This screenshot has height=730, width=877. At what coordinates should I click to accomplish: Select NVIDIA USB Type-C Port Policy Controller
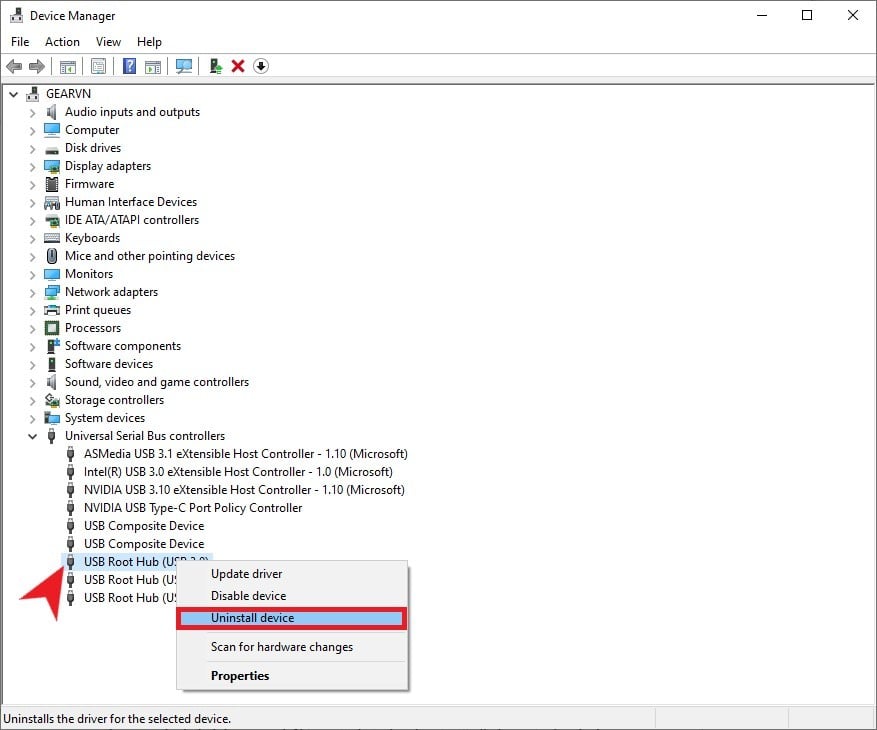click(193, 508)
